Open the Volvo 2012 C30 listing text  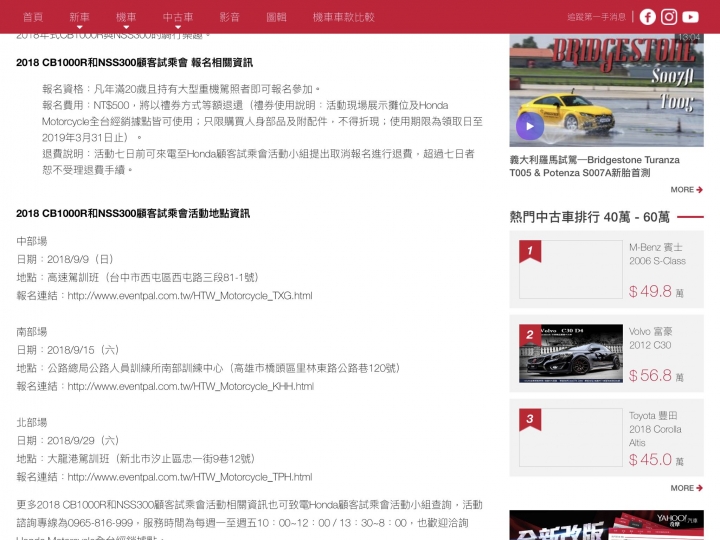[650, 338]
